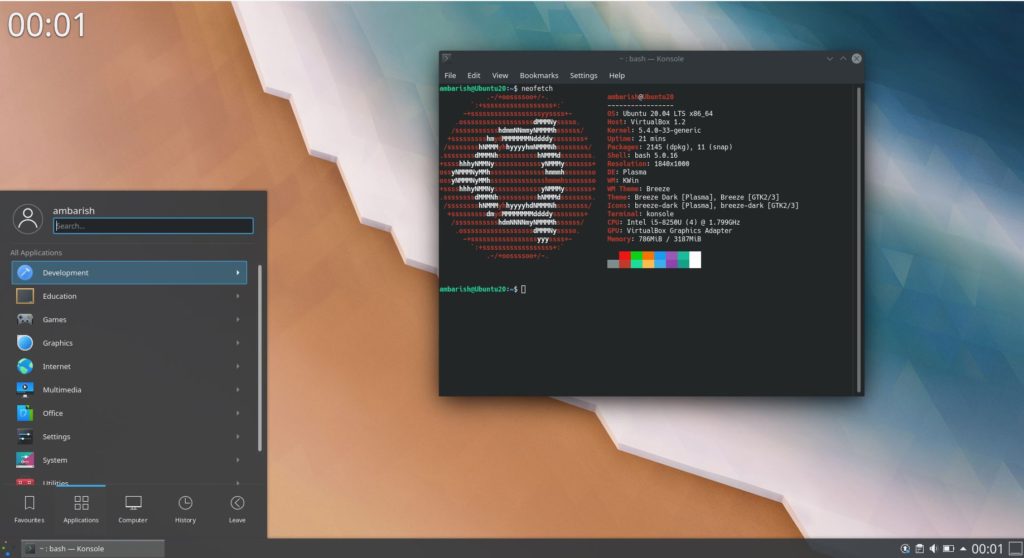This screenshot has height=558, width=1024.
Task: Click the battery tray icon
Action: (x=948, y=549)
